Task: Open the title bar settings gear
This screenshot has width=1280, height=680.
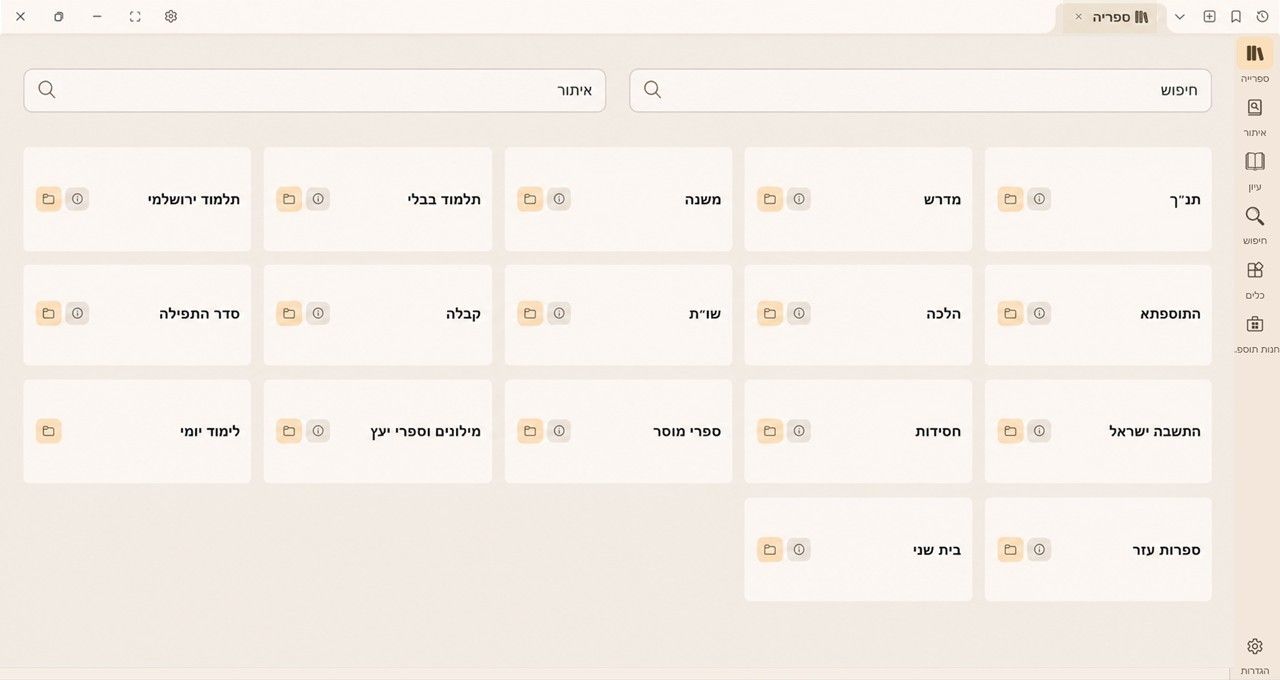Action: click(x=171, y=17)
